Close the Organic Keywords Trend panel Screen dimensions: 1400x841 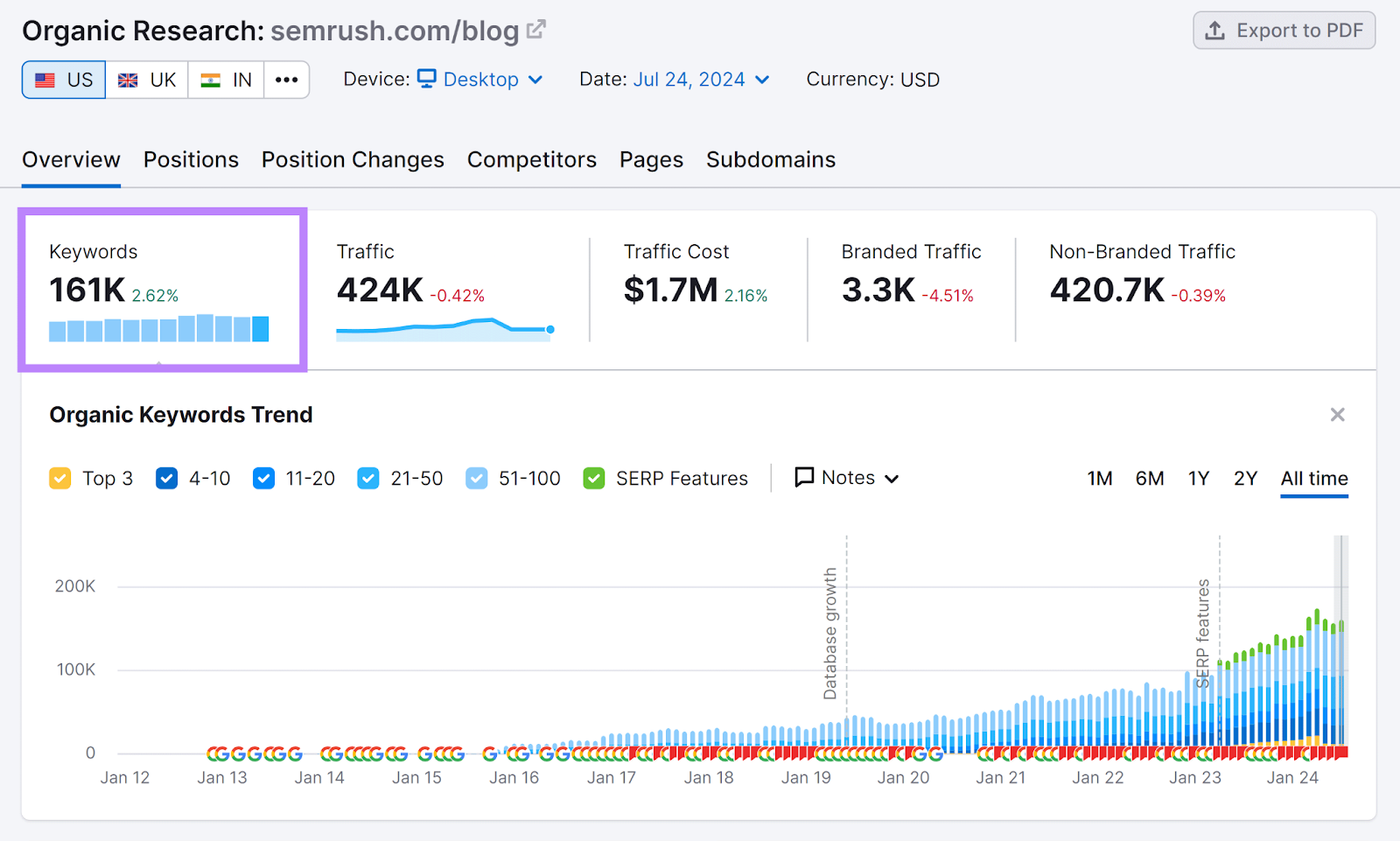(1337, 414)
